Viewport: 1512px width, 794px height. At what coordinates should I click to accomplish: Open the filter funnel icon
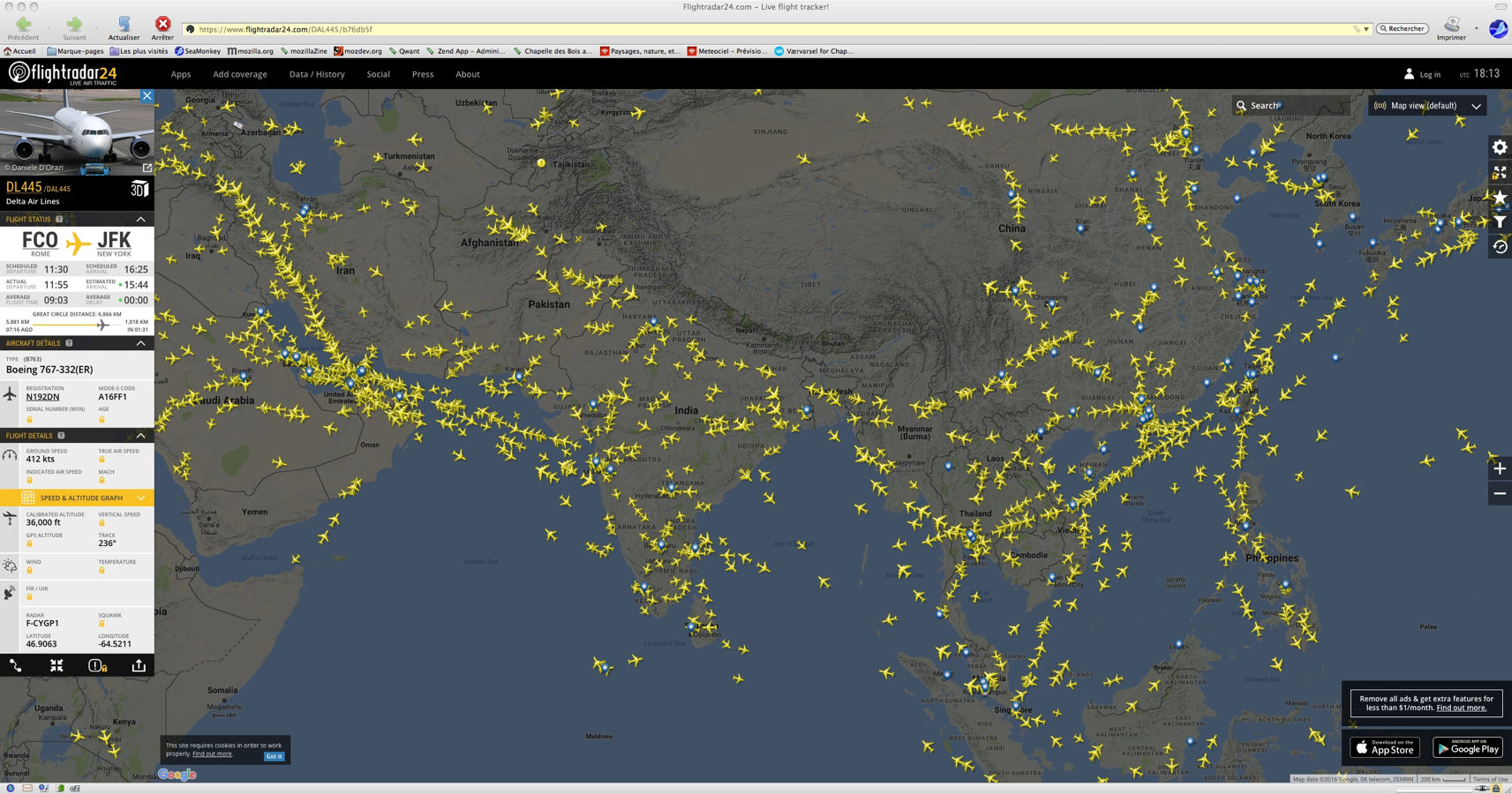click(1500, 221)
